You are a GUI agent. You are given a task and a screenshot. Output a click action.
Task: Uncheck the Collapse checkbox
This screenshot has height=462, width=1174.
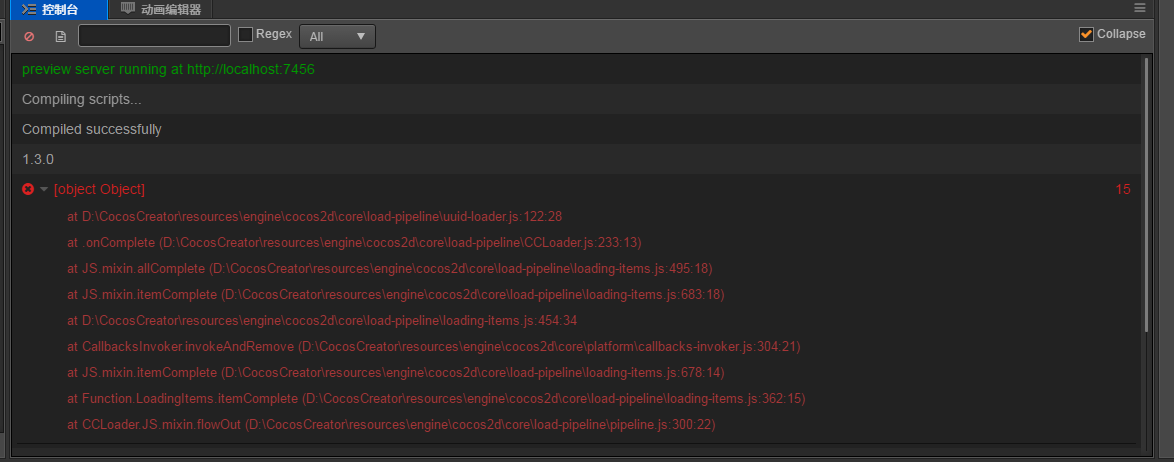1086,35
